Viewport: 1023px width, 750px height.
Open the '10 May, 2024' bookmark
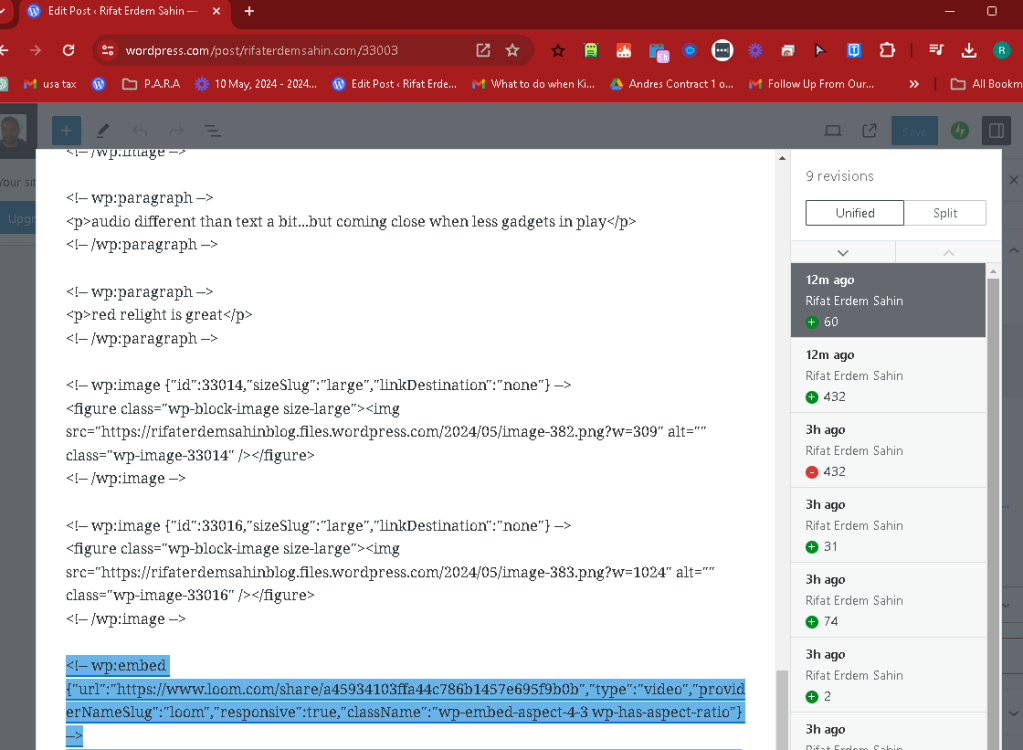(256, 83)
